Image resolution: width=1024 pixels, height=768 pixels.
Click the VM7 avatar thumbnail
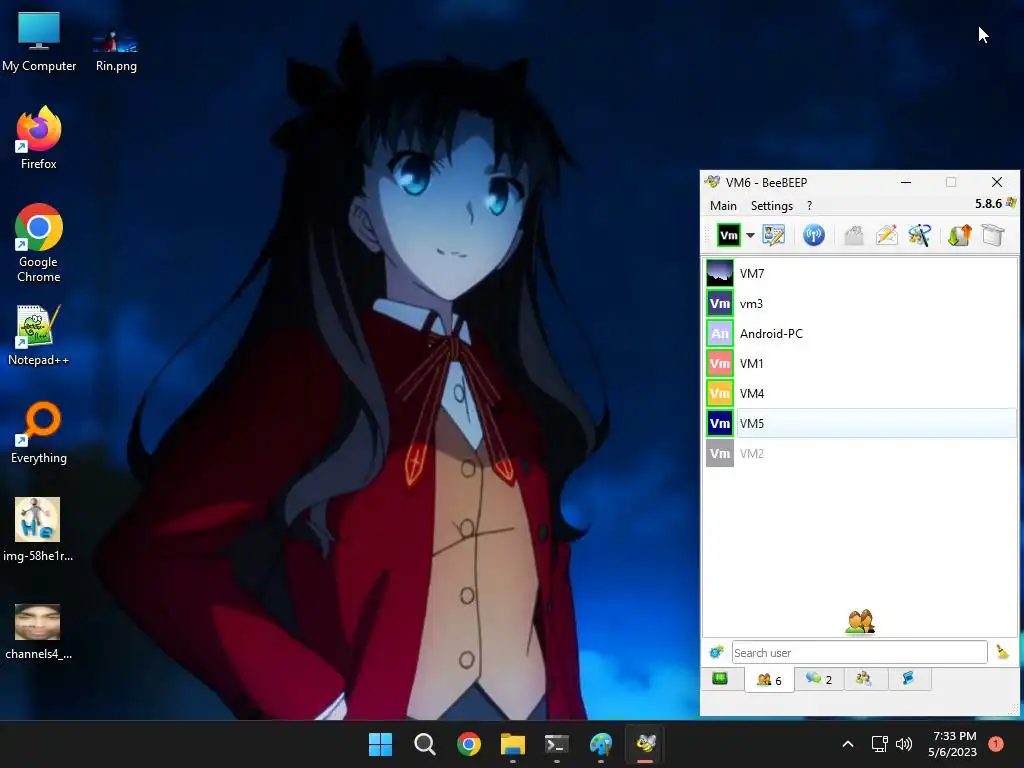720,274
